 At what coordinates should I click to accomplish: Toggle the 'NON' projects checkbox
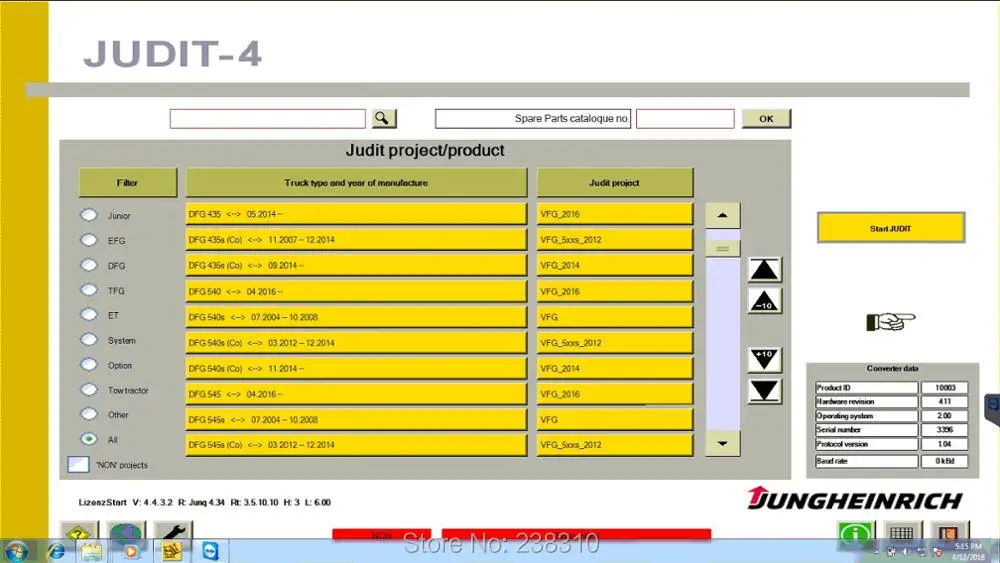[78, 464]
